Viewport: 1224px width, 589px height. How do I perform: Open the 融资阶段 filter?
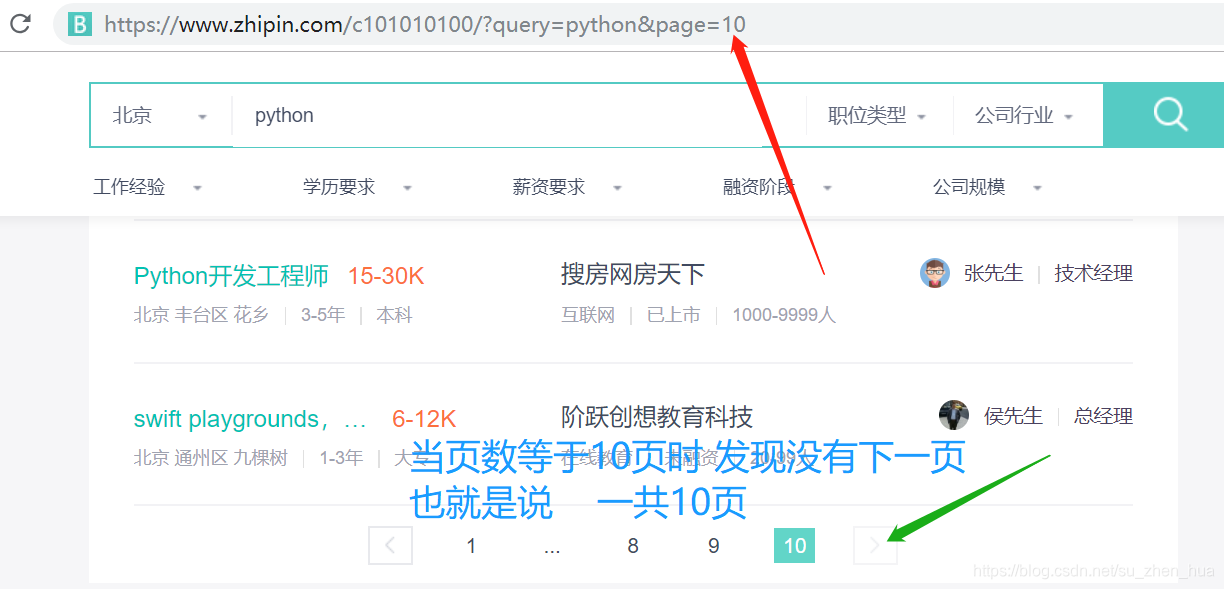[x=777, y=187]
